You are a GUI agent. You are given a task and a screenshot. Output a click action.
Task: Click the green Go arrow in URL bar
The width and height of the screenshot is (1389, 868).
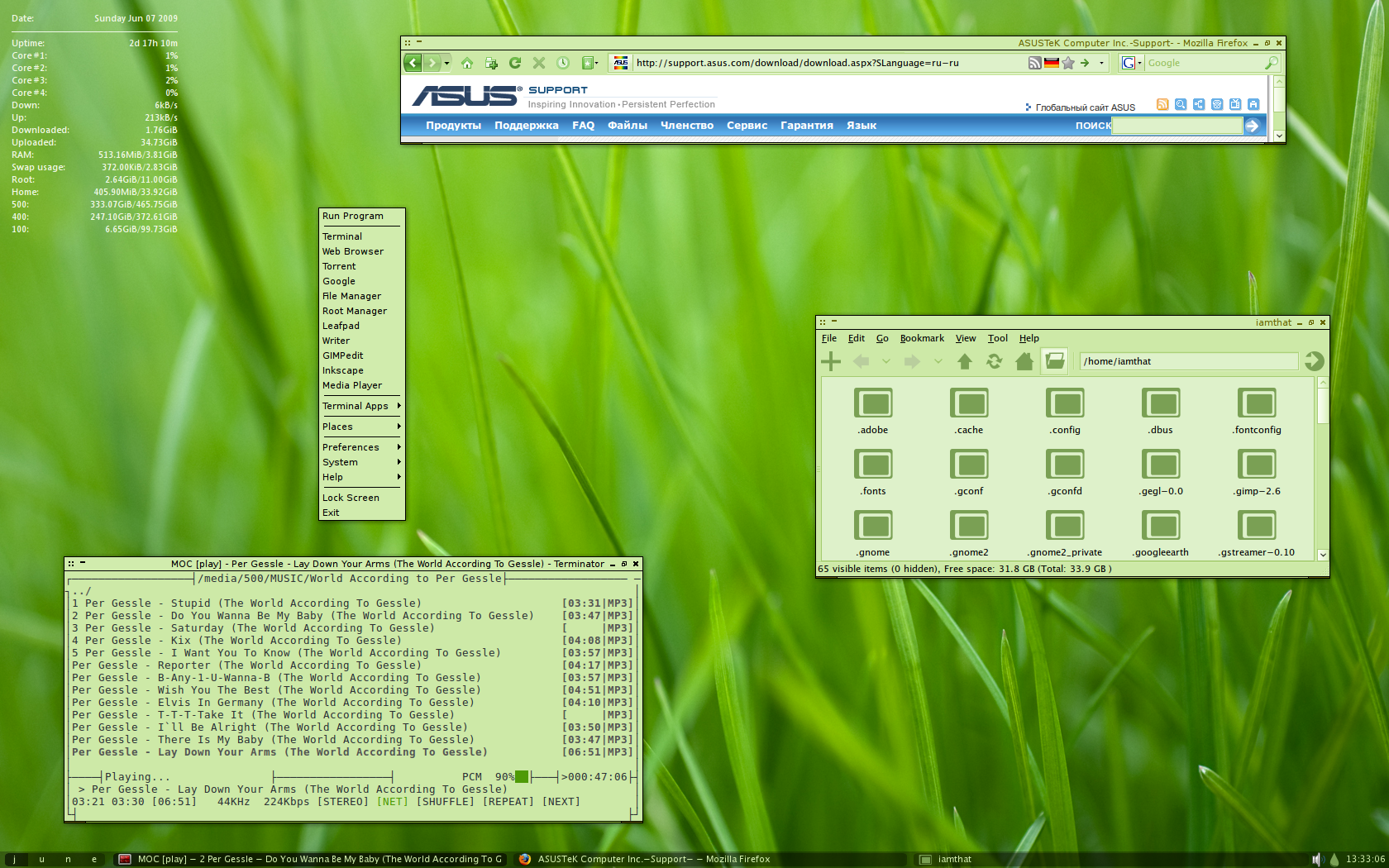1085,63
